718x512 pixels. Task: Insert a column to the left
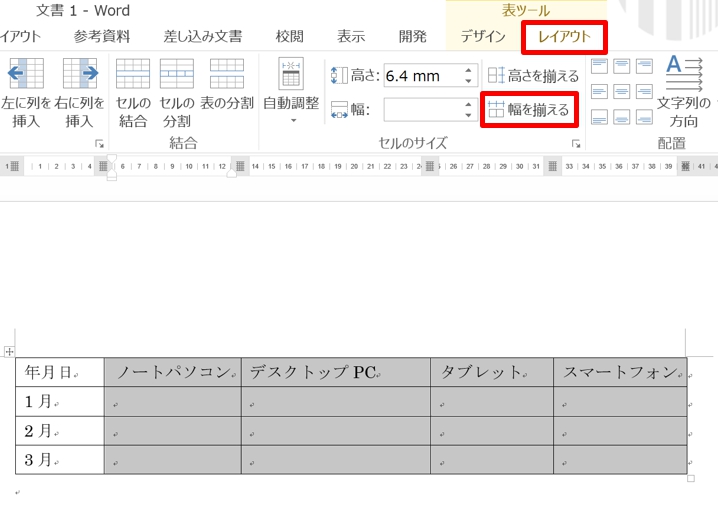(26, 93)
